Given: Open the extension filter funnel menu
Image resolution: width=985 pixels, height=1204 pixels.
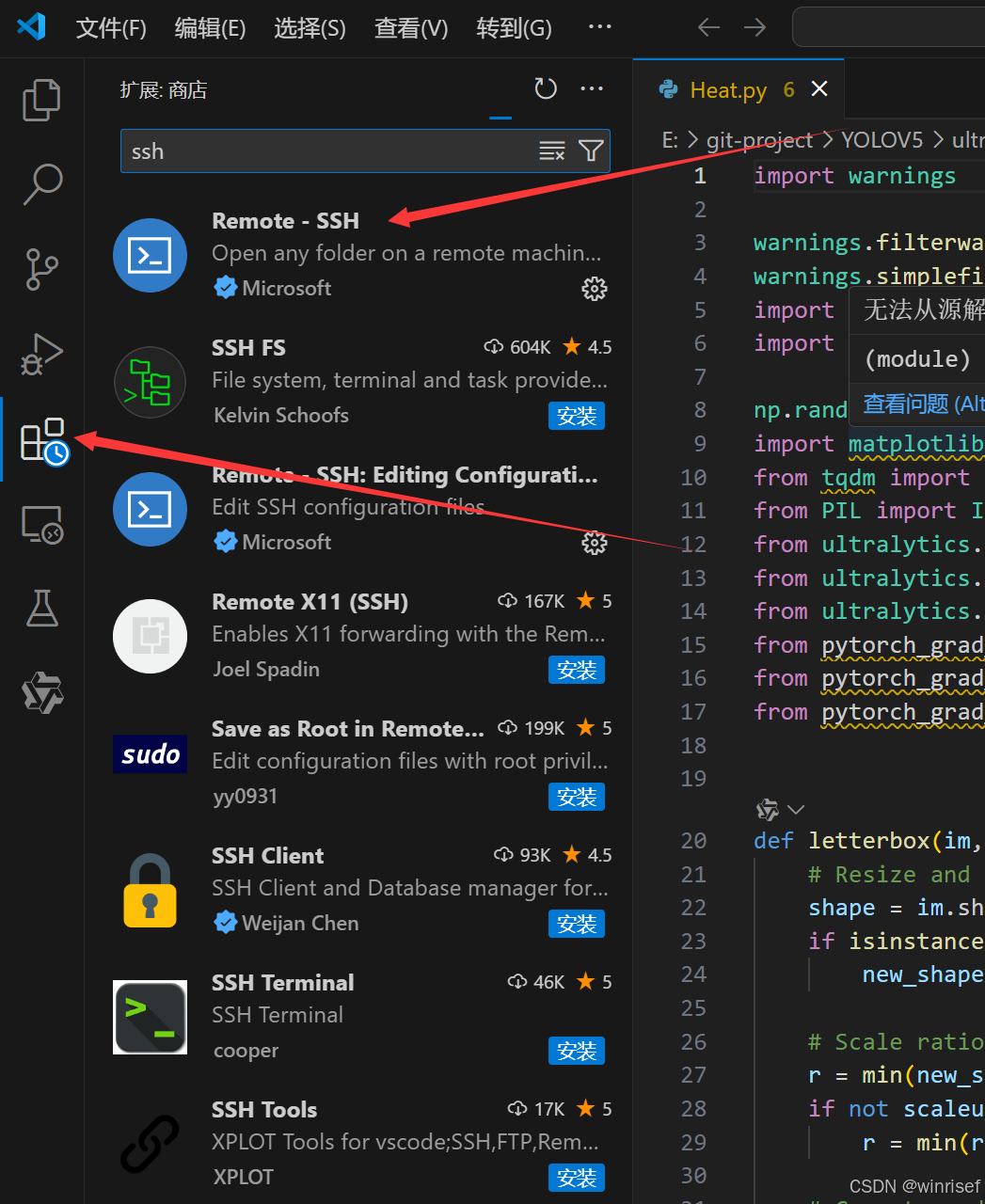Looking at the screenshot, I should (x=591, y=150).
